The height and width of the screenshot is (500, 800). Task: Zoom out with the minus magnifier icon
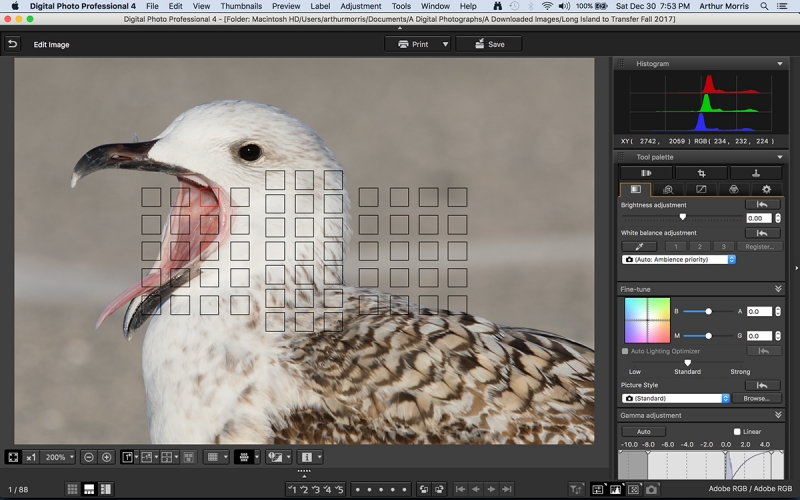(88, 457)
